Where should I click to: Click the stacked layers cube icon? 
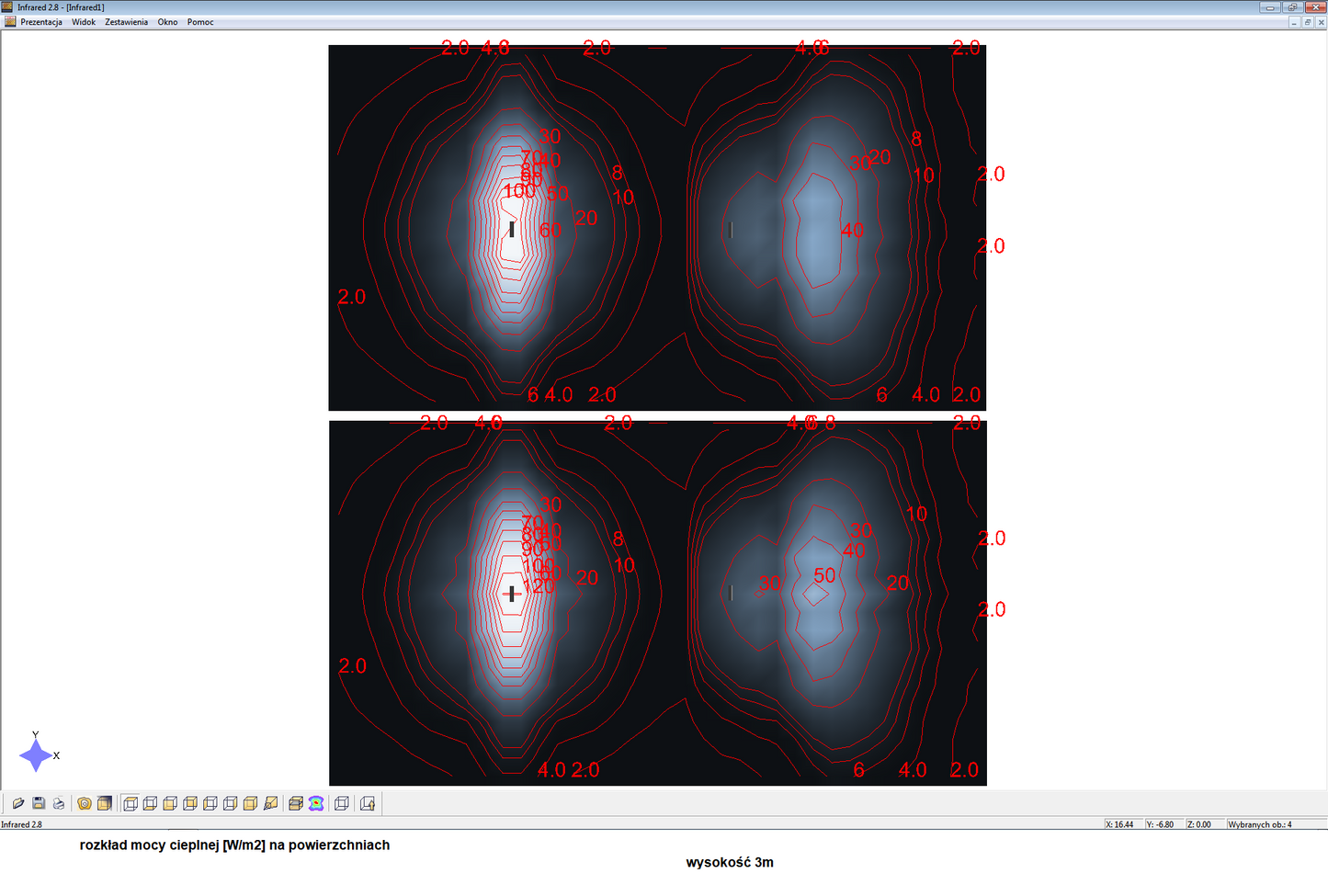[x=296, y=803]
